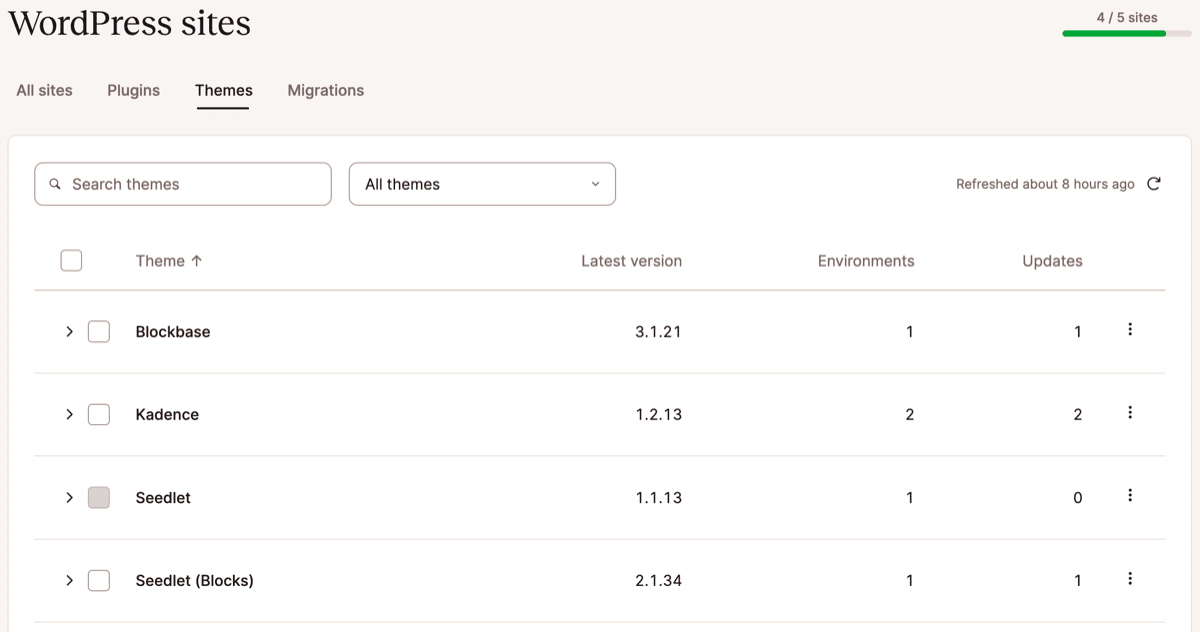Image resolution: width=1200 pixels, height=632 pixels.
Task: Click the refresh icon beside Refreshed timestamp
Action: click(1154, 184)
